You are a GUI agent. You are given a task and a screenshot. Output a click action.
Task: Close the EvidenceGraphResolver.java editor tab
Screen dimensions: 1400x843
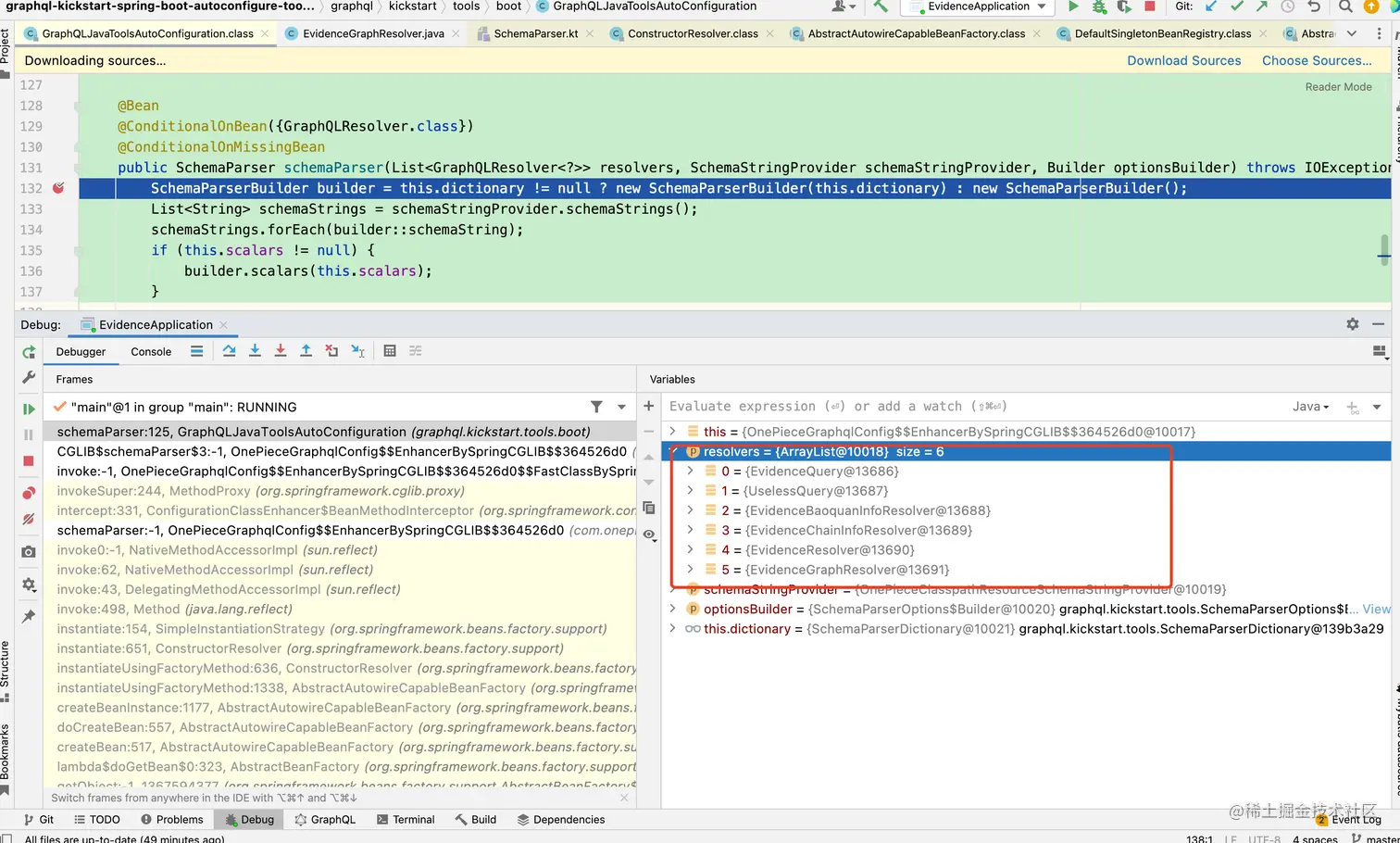456,33
